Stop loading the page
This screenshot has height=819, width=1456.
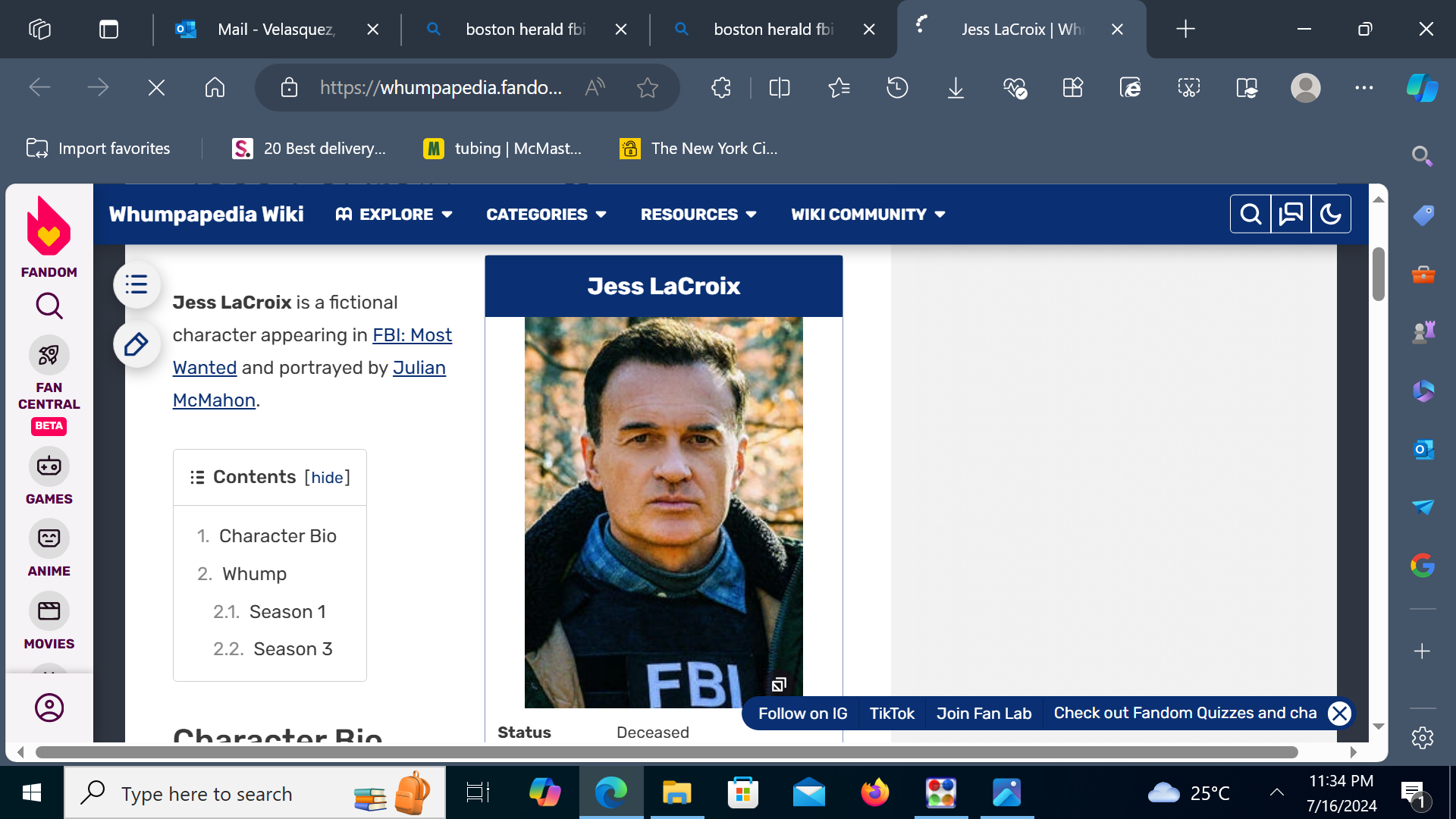click(x=156, y=88)
